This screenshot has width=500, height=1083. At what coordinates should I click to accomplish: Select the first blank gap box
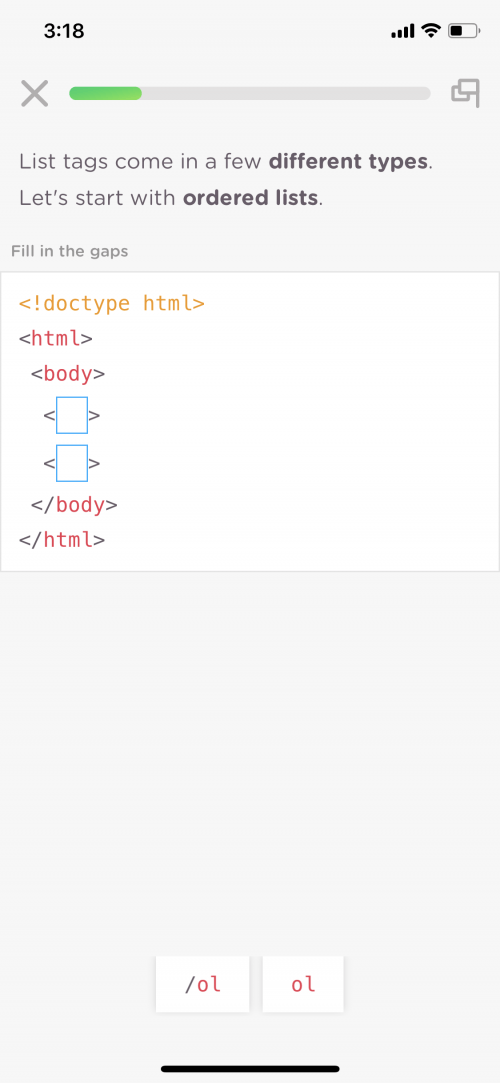[72, 415]
